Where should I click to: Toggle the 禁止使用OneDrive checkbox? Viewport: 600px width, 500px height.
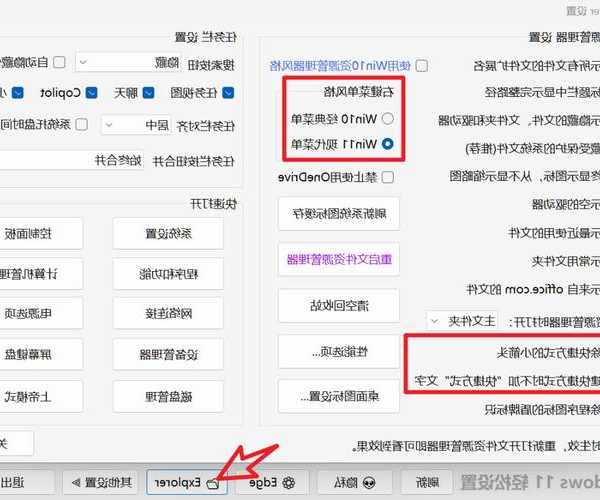[x=388, y=177]
